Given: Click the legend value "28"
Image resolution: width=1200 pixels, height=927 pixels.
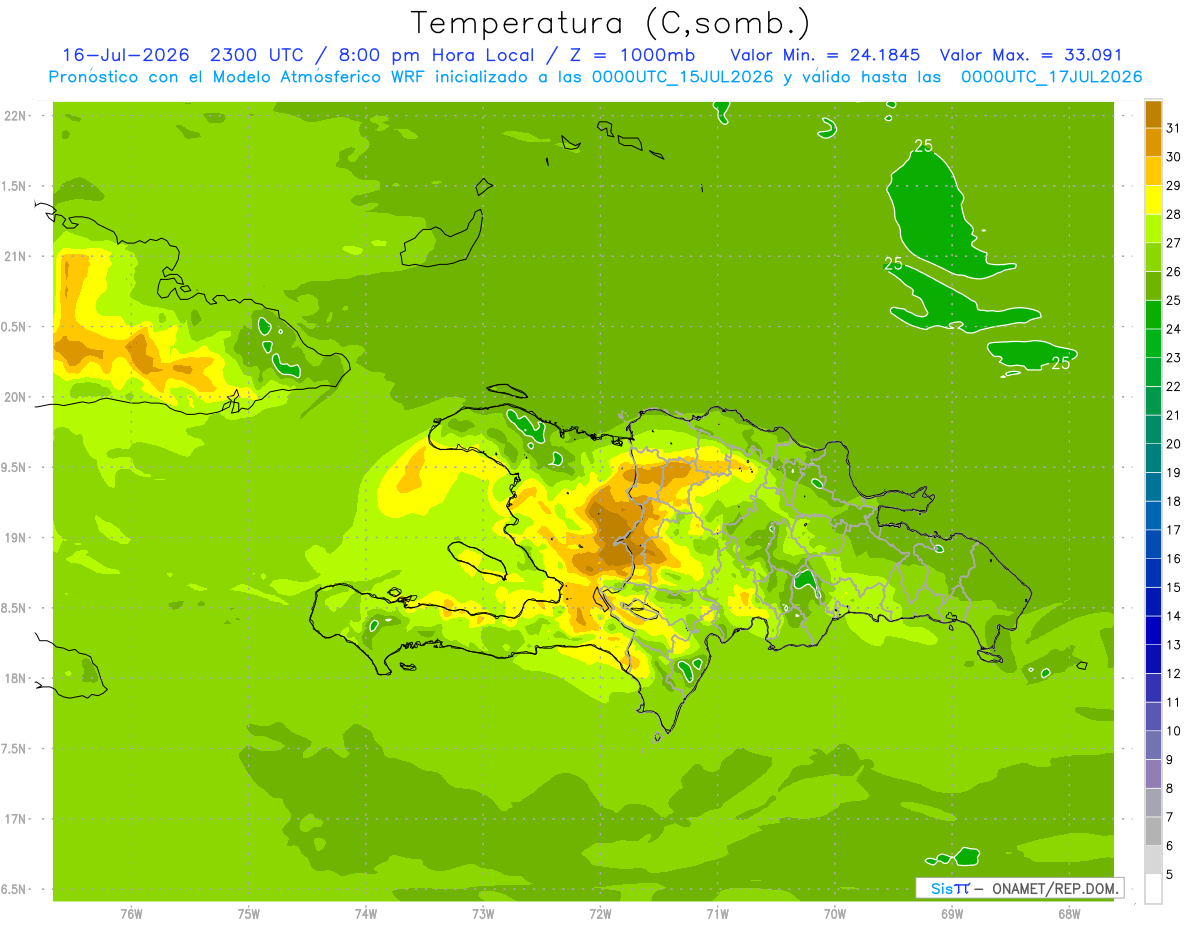Looking at the screenshot, I should [x=1174, y=214].
